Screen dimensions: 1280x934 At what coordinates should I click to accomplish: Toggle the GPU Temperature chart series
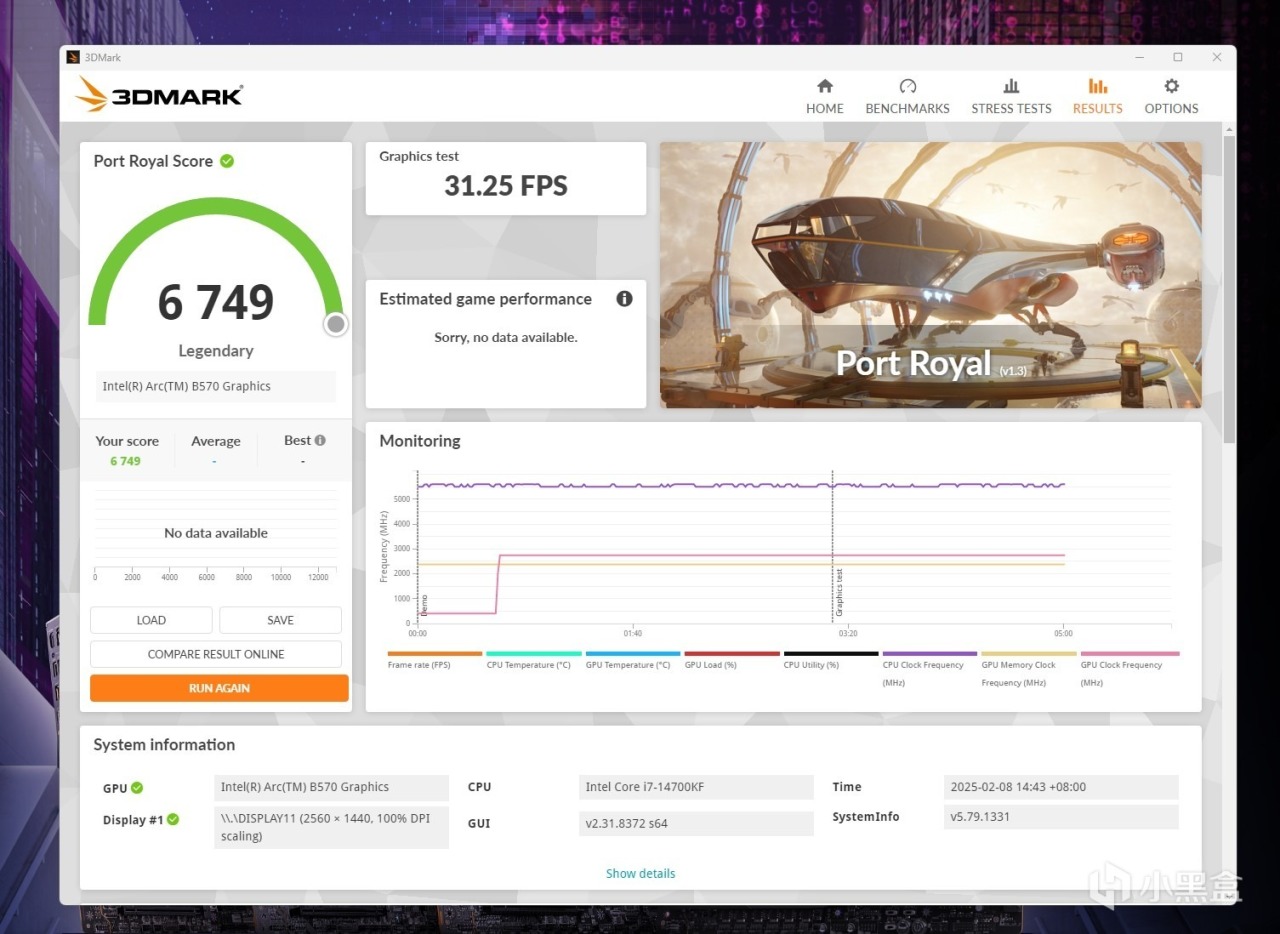point(633,660)
